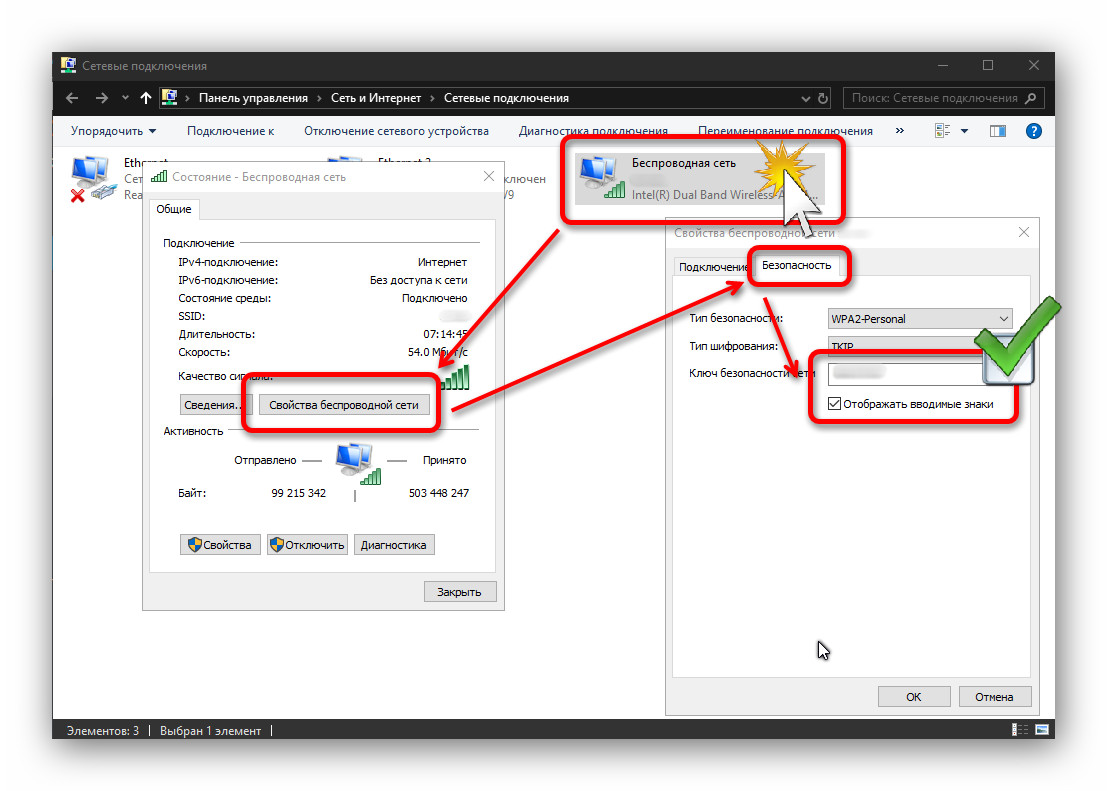
Task: Toggle the preview pane icon
Action: (998, 131)
